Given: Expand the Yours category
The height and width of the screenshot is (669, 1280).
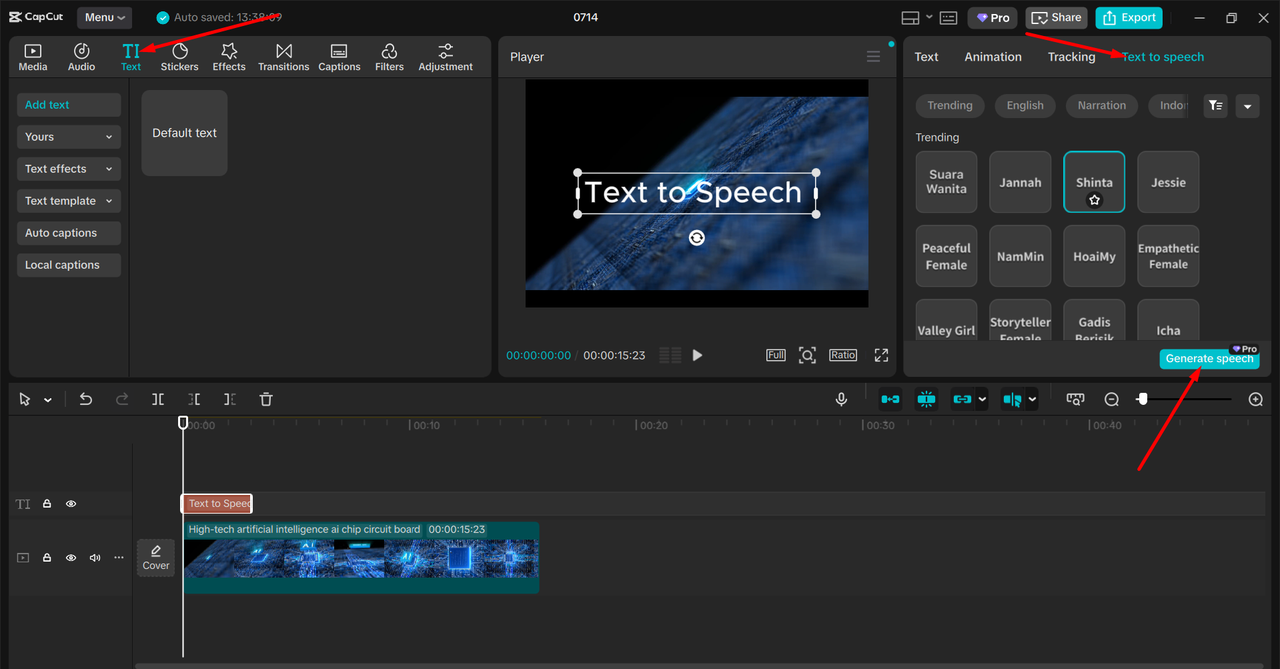Looking at the screenshot, I should 69,137.
